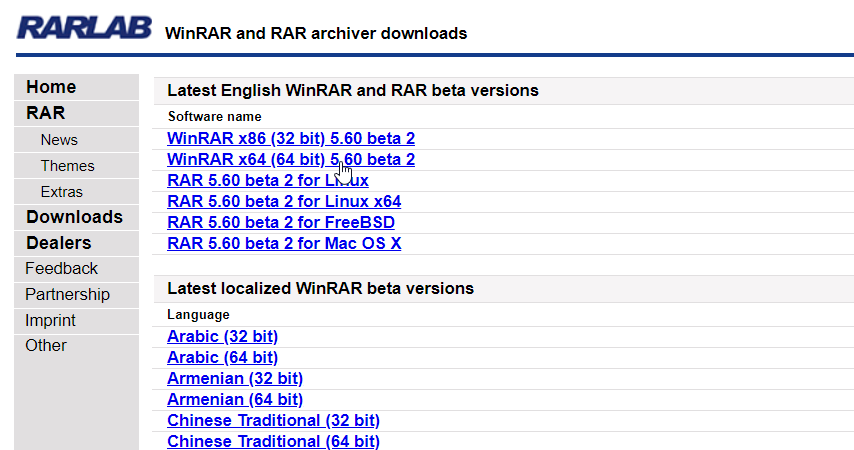Go to the Downloads section
This screenshot has height=450, width=854.
coord(75,217)
